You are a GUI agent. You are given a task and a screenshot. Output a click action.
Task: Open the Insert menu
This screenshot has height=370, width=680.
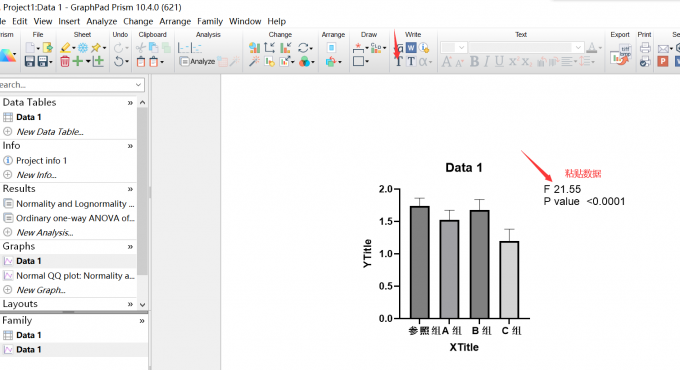69,21
